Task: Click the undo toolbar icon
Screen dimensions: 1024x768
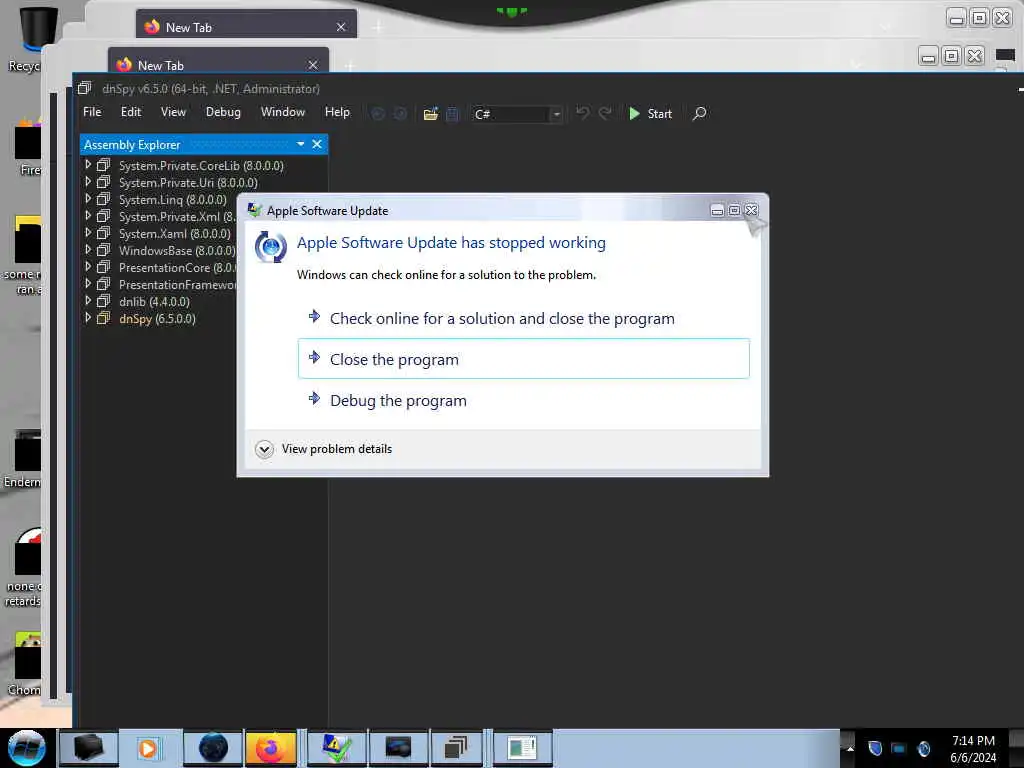Action: pos(582,114)
